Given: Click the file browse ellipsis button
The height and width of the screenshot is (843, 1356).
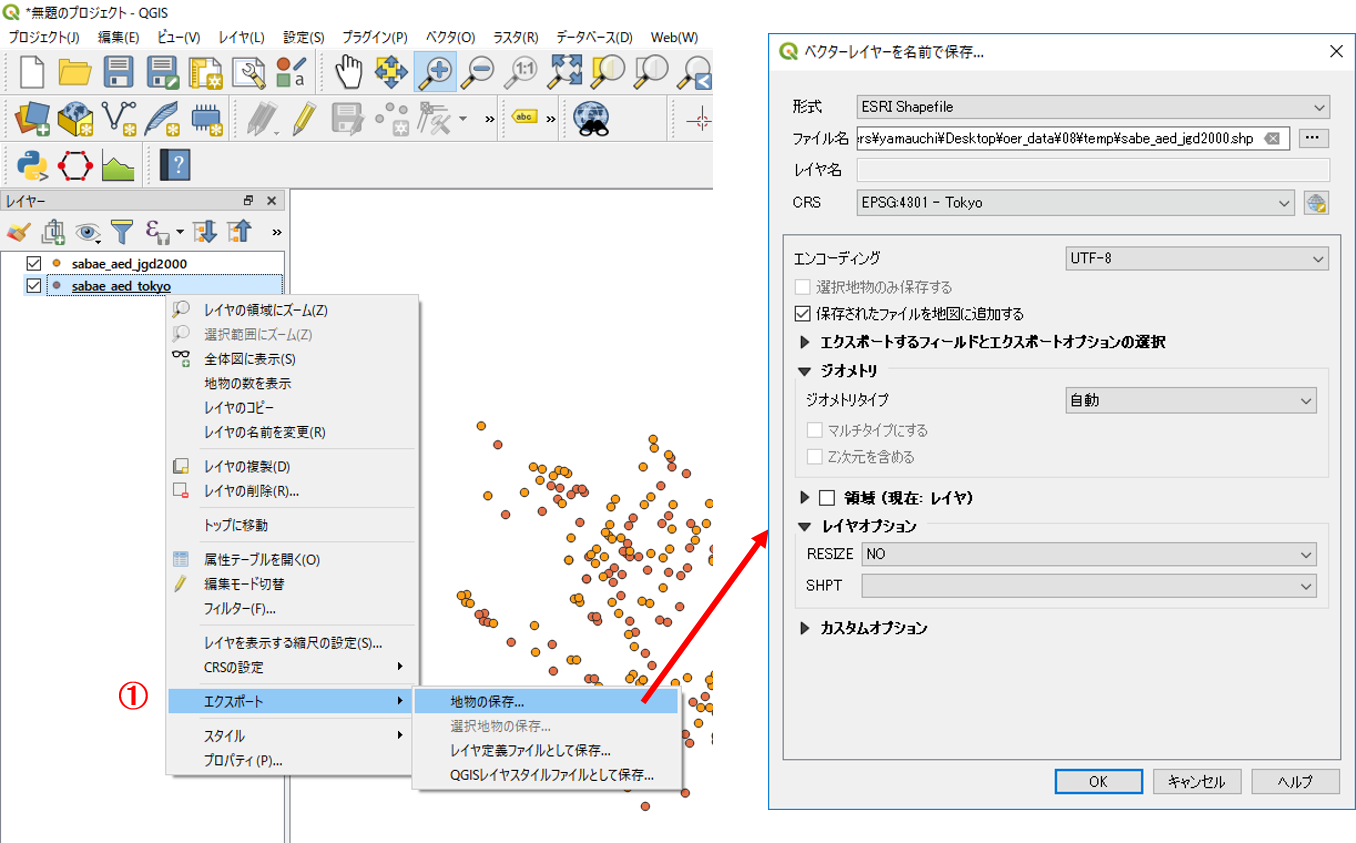Looking at the screenshot, I should [1314, 139].
